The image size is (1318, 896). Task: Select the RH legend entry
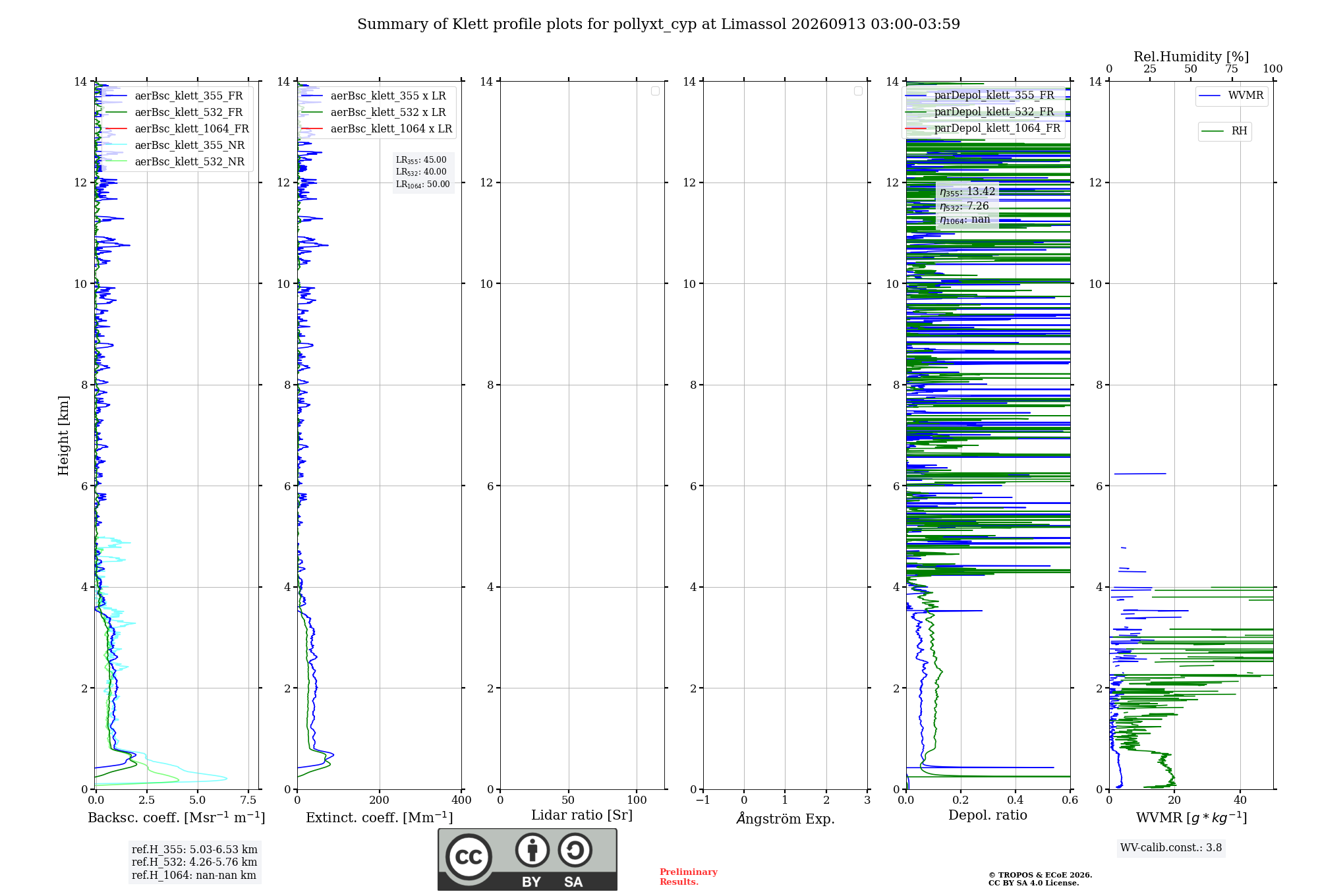pos(1224,131)
